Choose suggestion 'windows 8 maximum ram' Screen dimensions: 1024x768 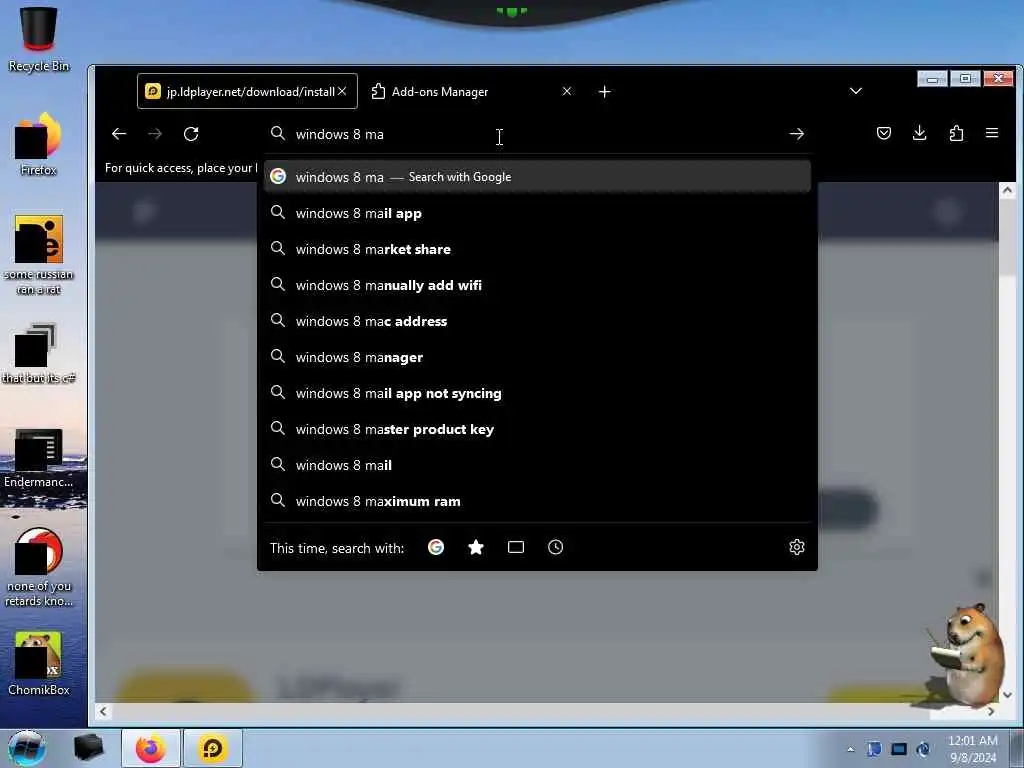(537, 501)
